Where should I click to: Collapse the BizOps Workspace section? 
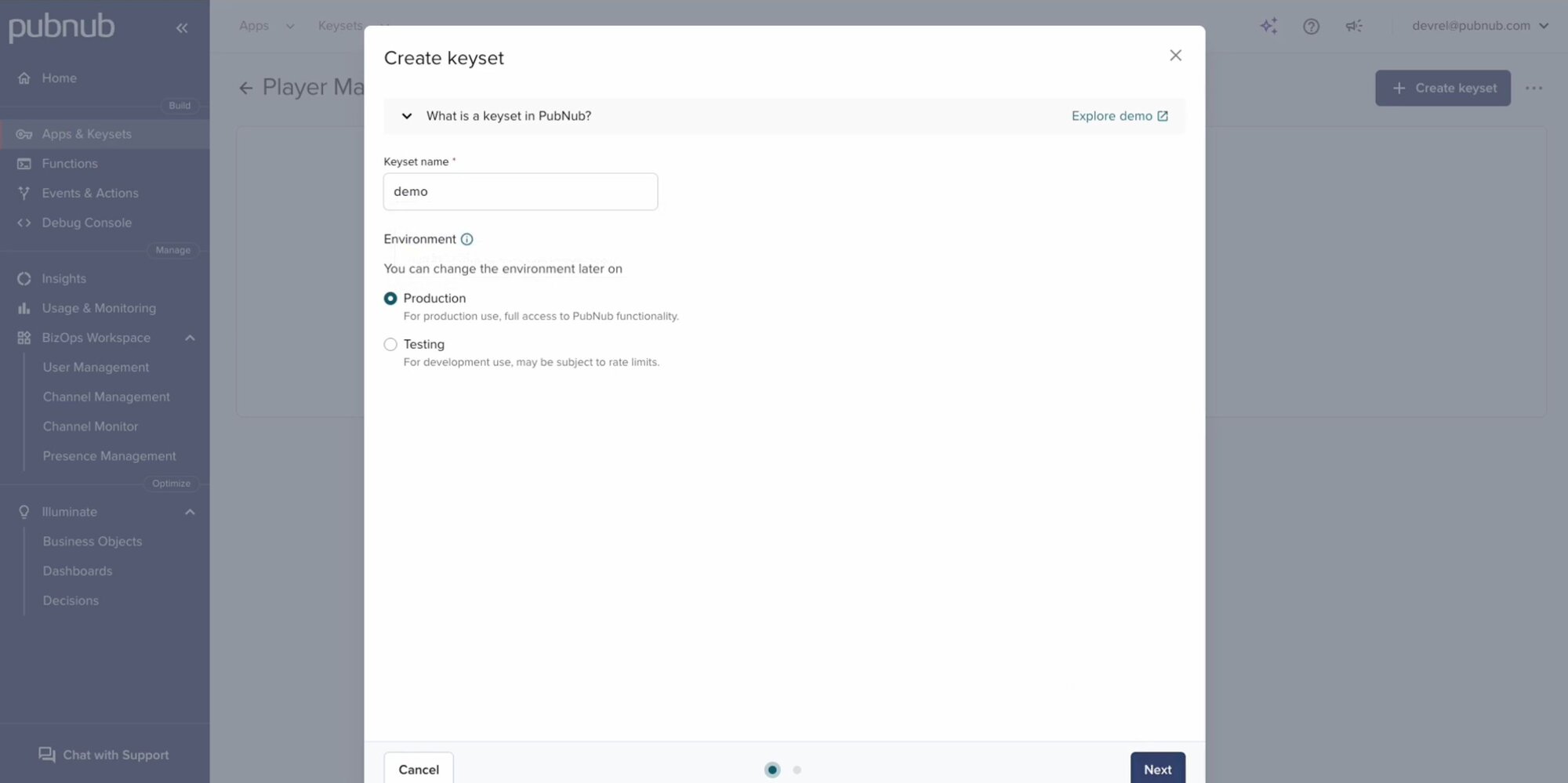point(190,338)
